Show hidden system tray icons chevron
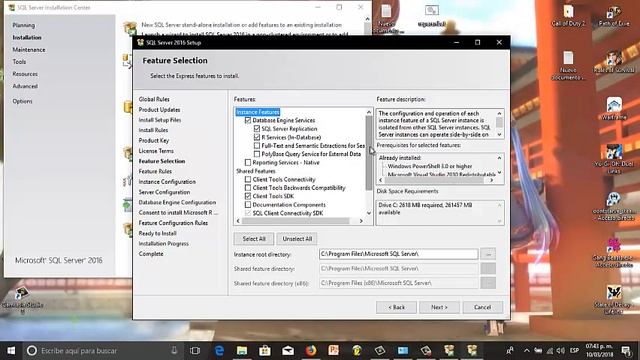This screenshot has width=640, height=360. click(527, 351)
